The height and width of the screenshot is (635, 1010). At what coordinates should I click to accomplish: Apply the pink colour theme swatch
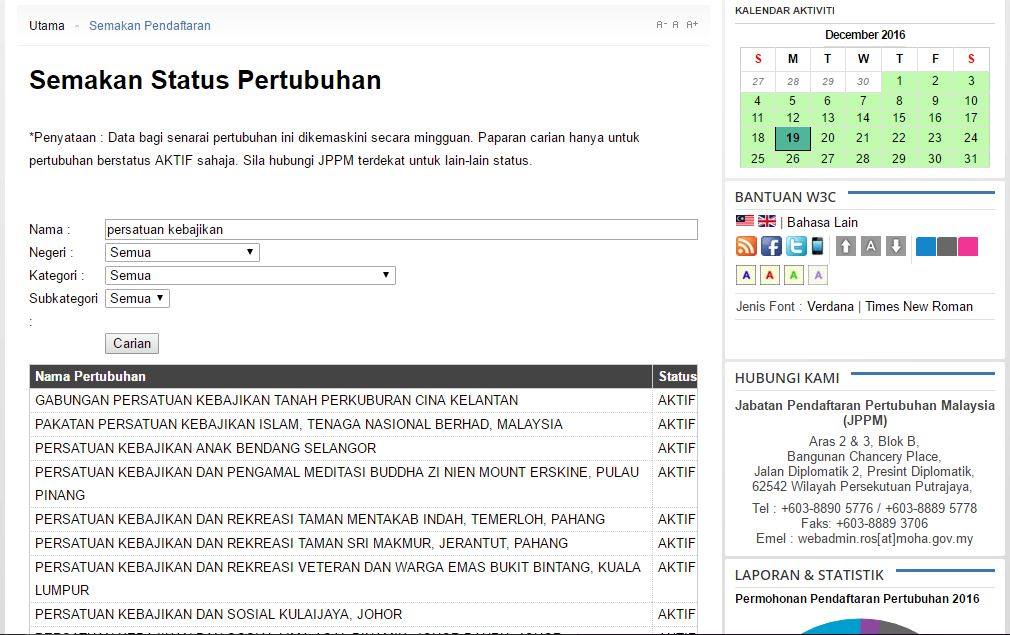pos(967,246)
